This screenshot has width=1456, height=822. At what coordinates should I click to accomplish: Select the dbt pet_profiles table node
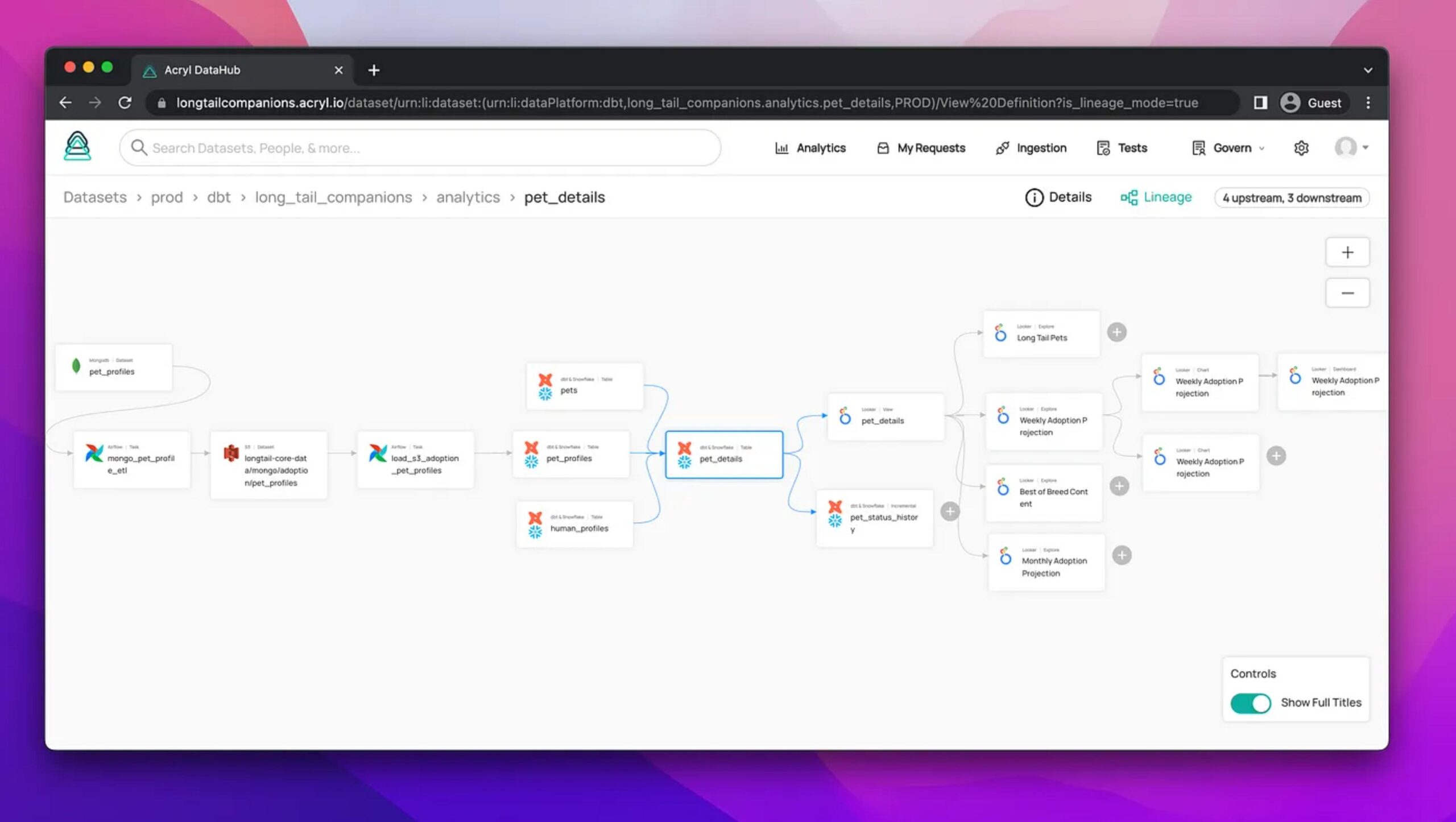click(x=571, y=455)
